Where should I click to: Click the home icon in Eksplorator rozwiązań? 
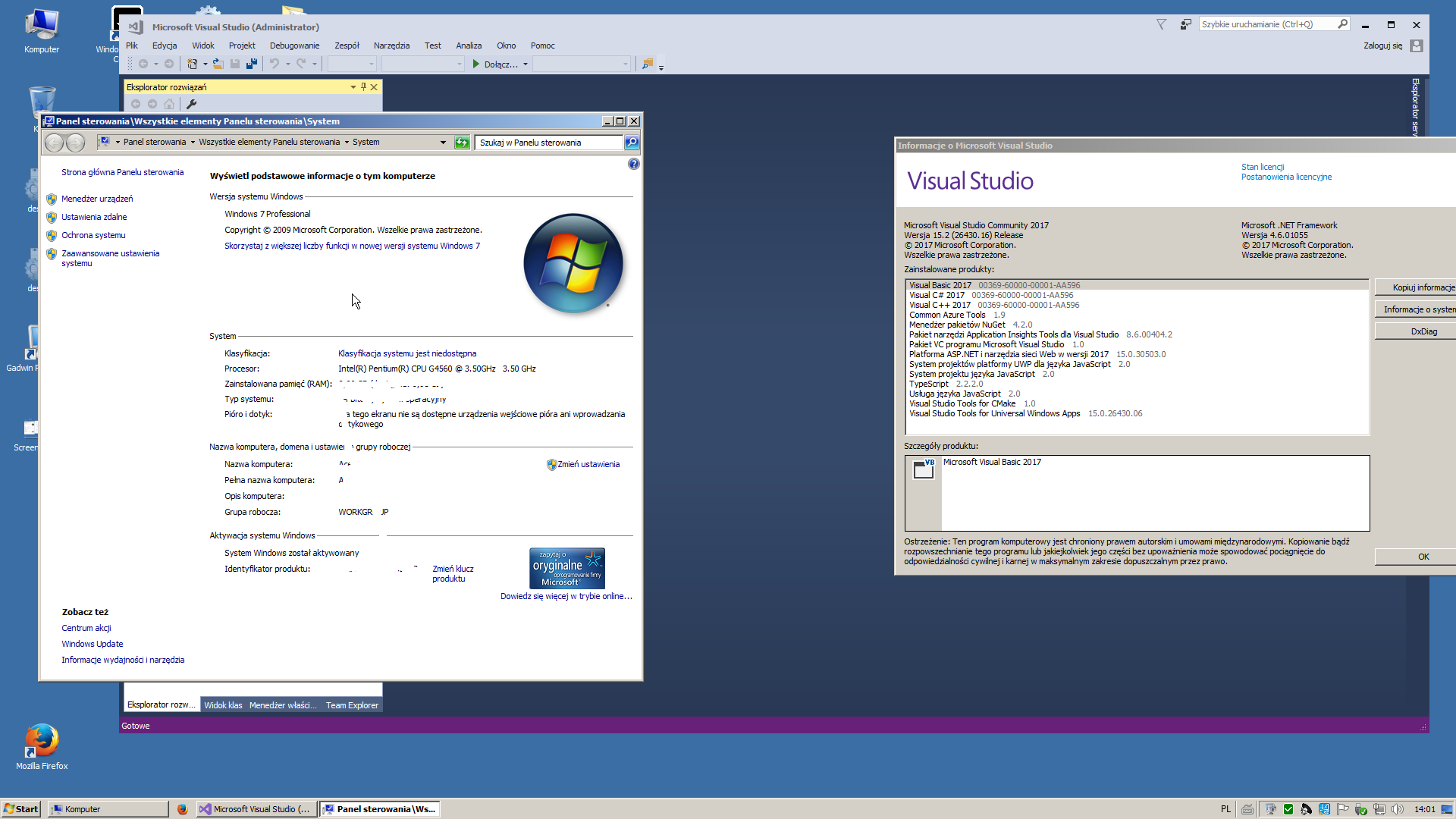(x=169, y=104)
